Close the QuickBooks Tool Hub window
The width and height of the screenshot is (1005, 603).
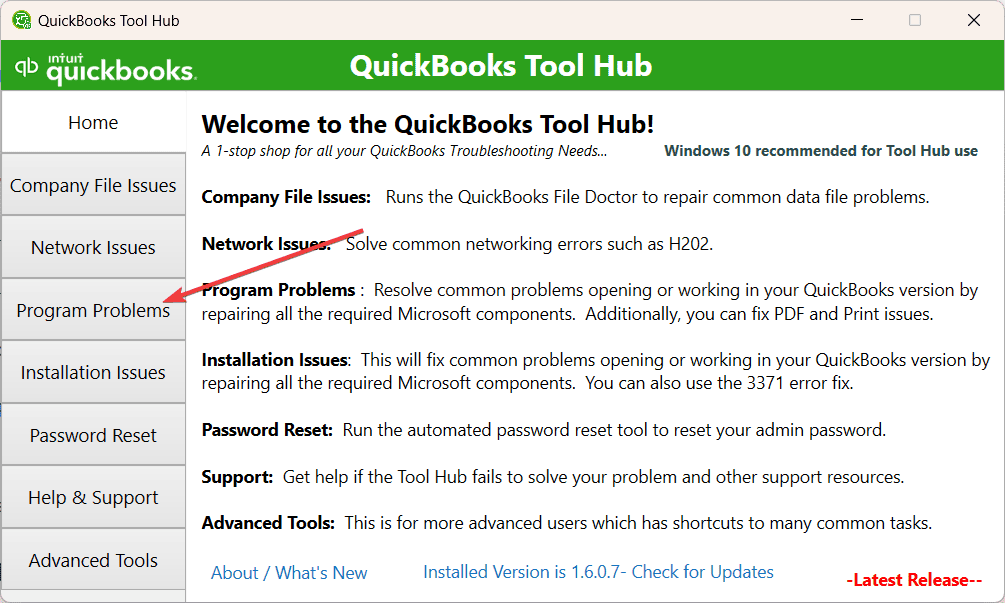click(x=974, y=20)
